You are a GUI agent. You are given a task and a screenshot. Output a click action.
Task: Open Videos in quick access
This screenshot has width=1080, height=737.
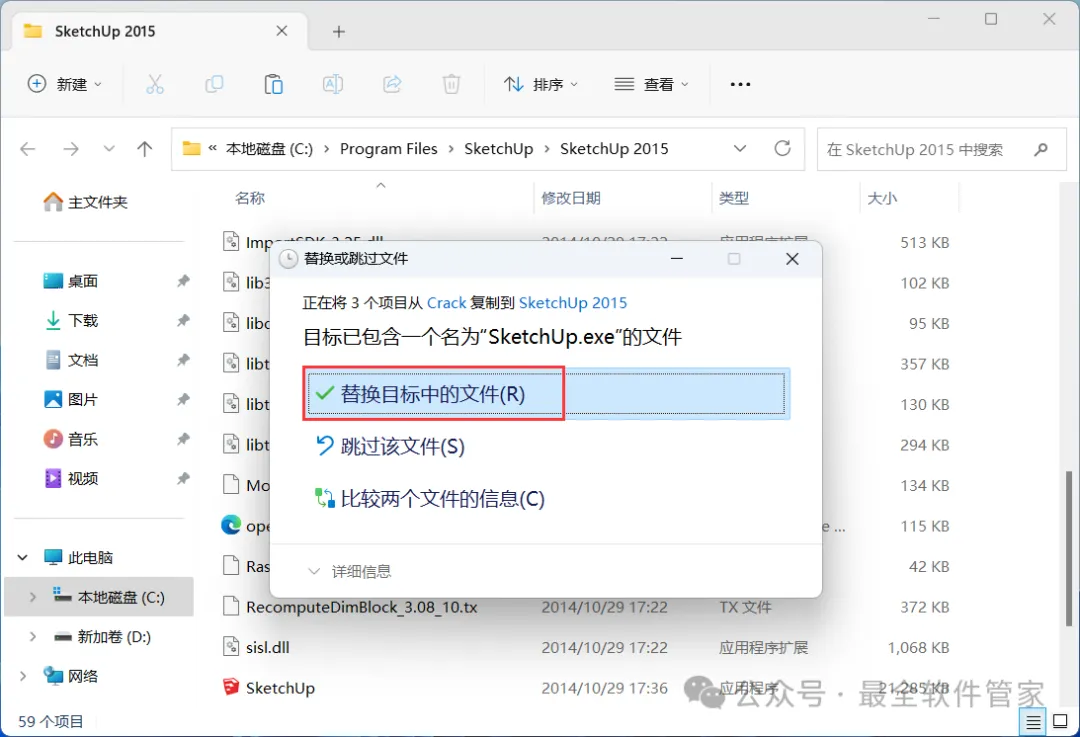click(72, 478)
